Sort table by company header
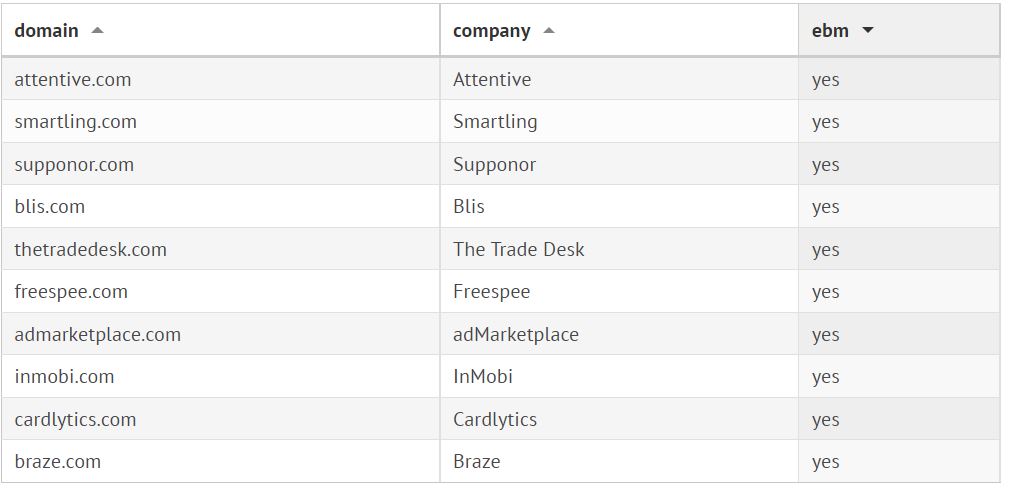 492,31
